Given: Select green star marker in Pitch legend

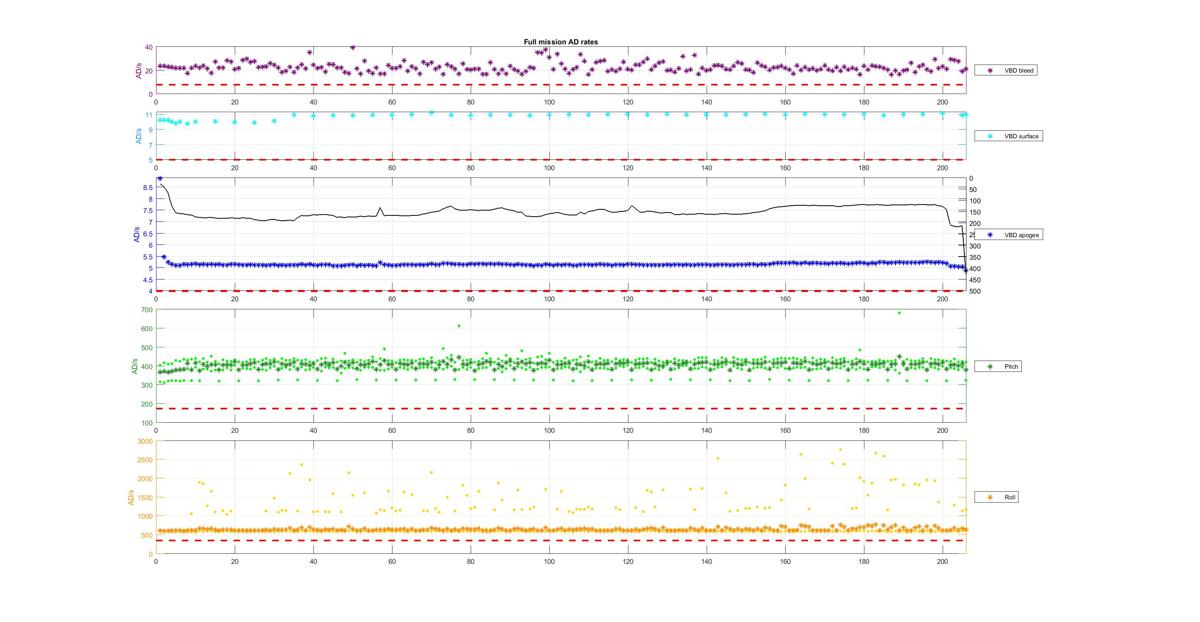Looking at the screenshot, I should 990,367.
